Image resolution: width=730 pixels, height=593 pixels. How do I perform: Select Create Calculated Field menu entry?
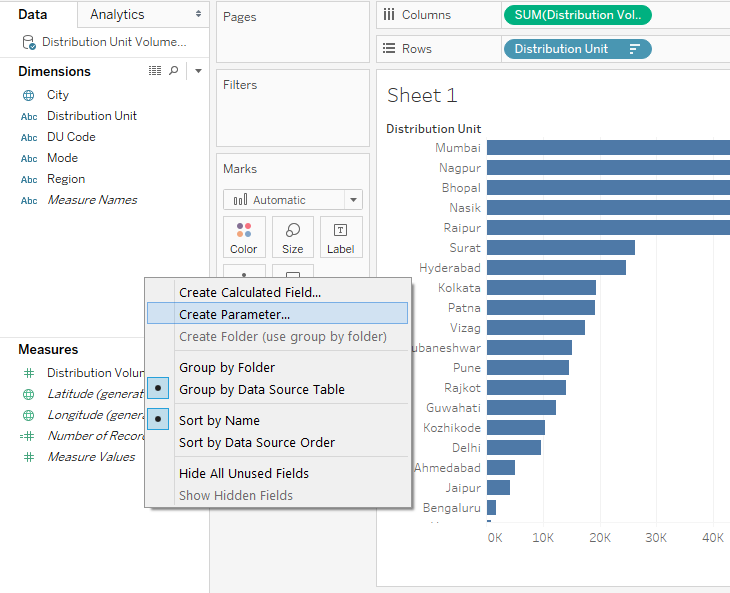tap(250, 292)
